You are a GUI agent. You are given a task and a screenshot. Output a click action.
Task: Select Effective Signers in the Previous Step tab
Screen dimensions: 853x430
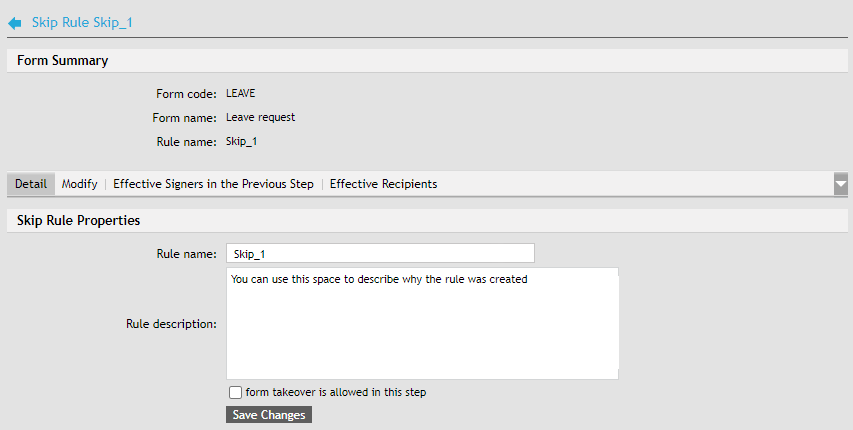pyautogui.click(x=213, y=184)
